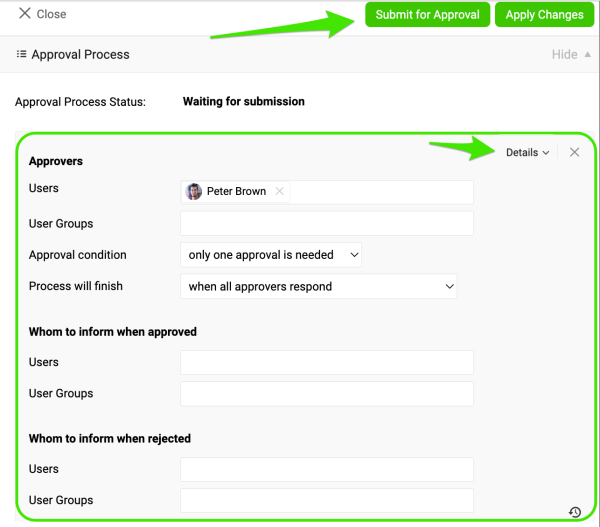Click the Close X icon
The width and height of the screenshot is (600, 527).
pos(25,14)
